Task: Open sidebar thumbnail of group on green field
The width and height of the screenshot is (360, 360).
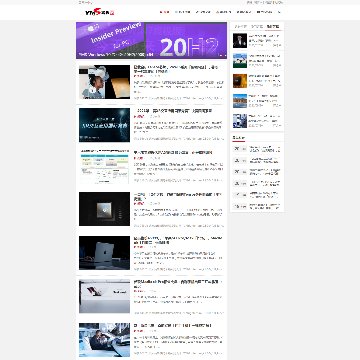Action: [240, 61]
